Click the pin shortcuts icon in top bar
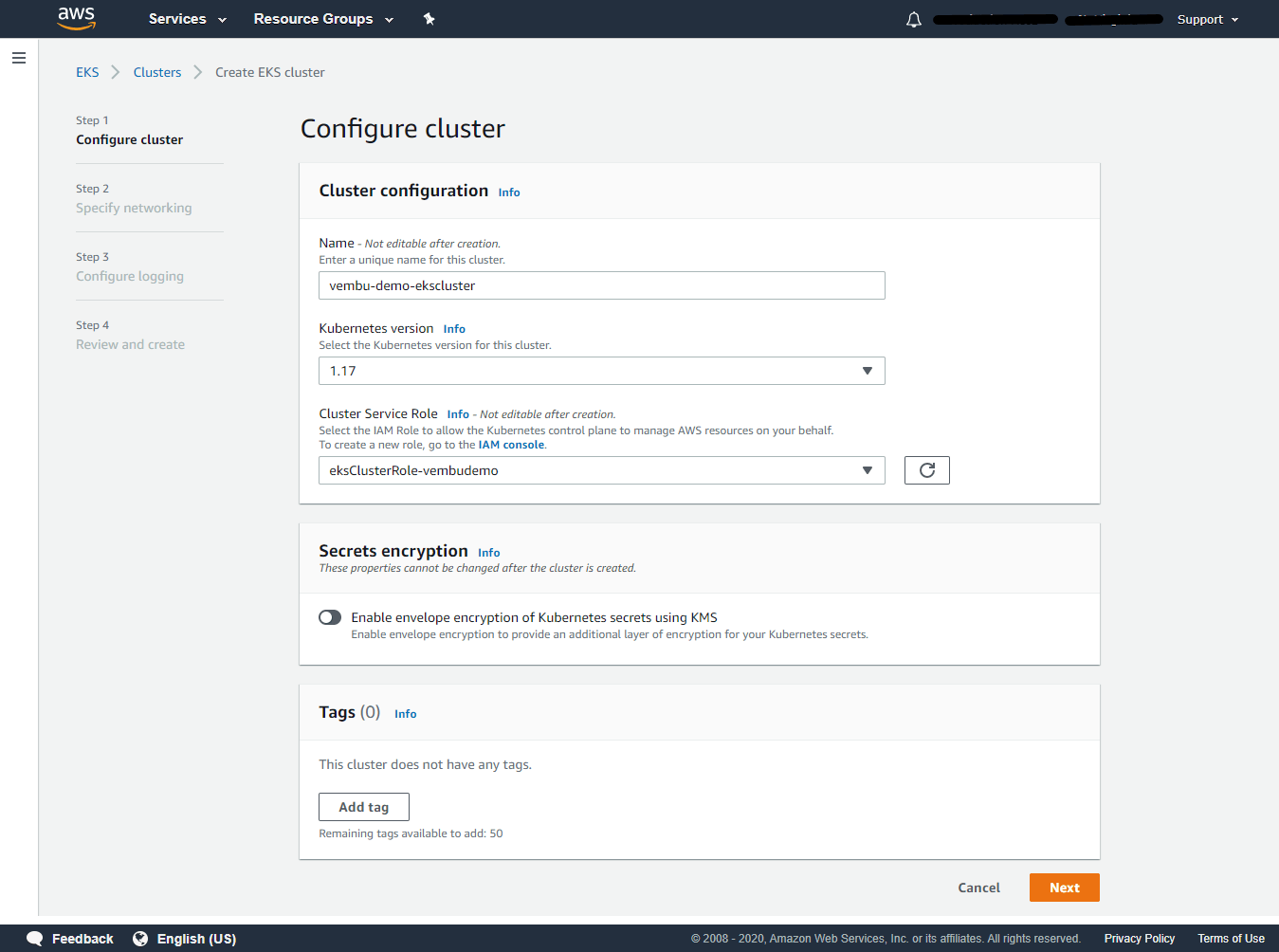 coord(429,19)
